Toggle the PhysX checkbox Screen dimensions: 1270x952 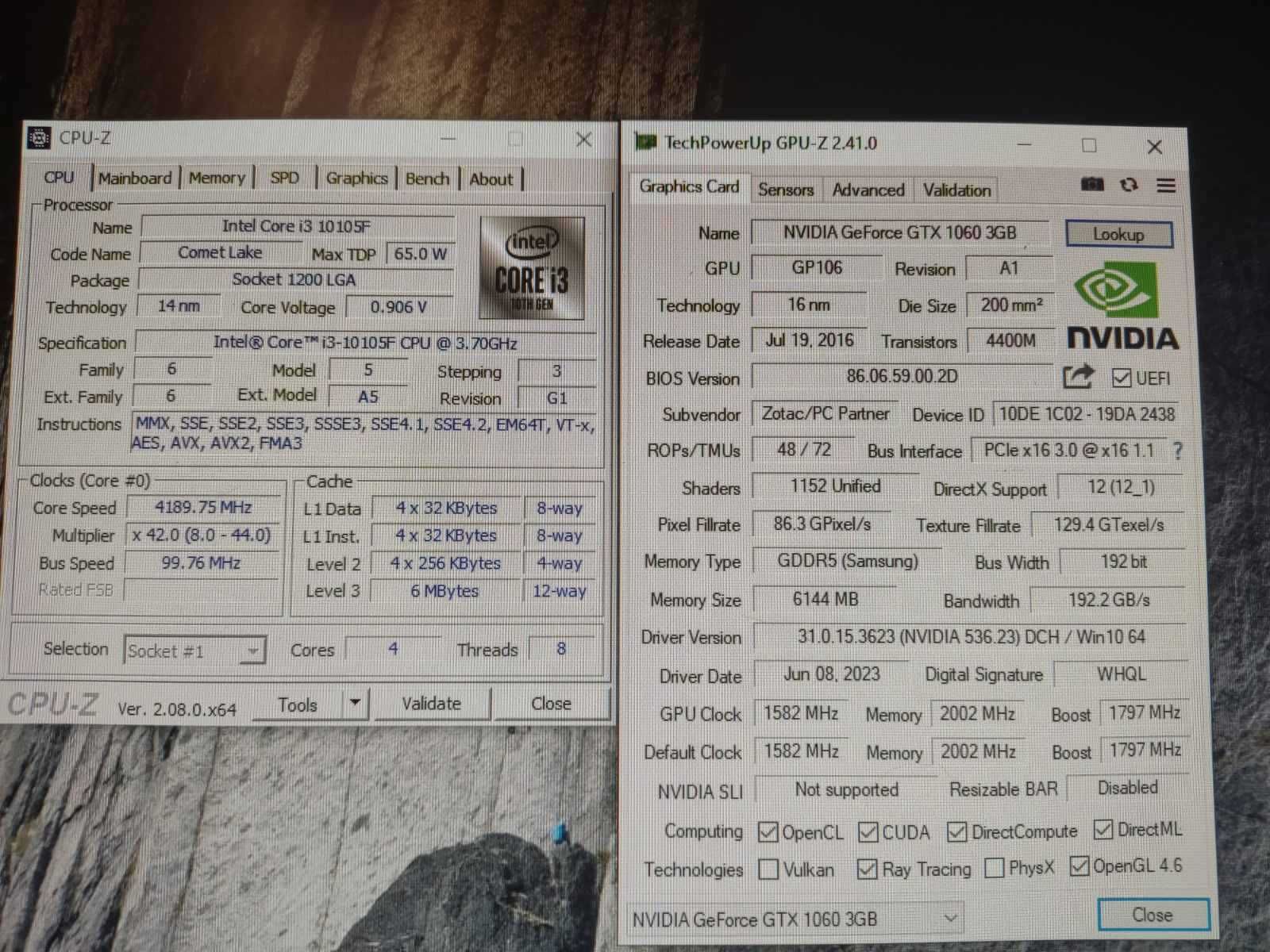click(x=994, y=868)
